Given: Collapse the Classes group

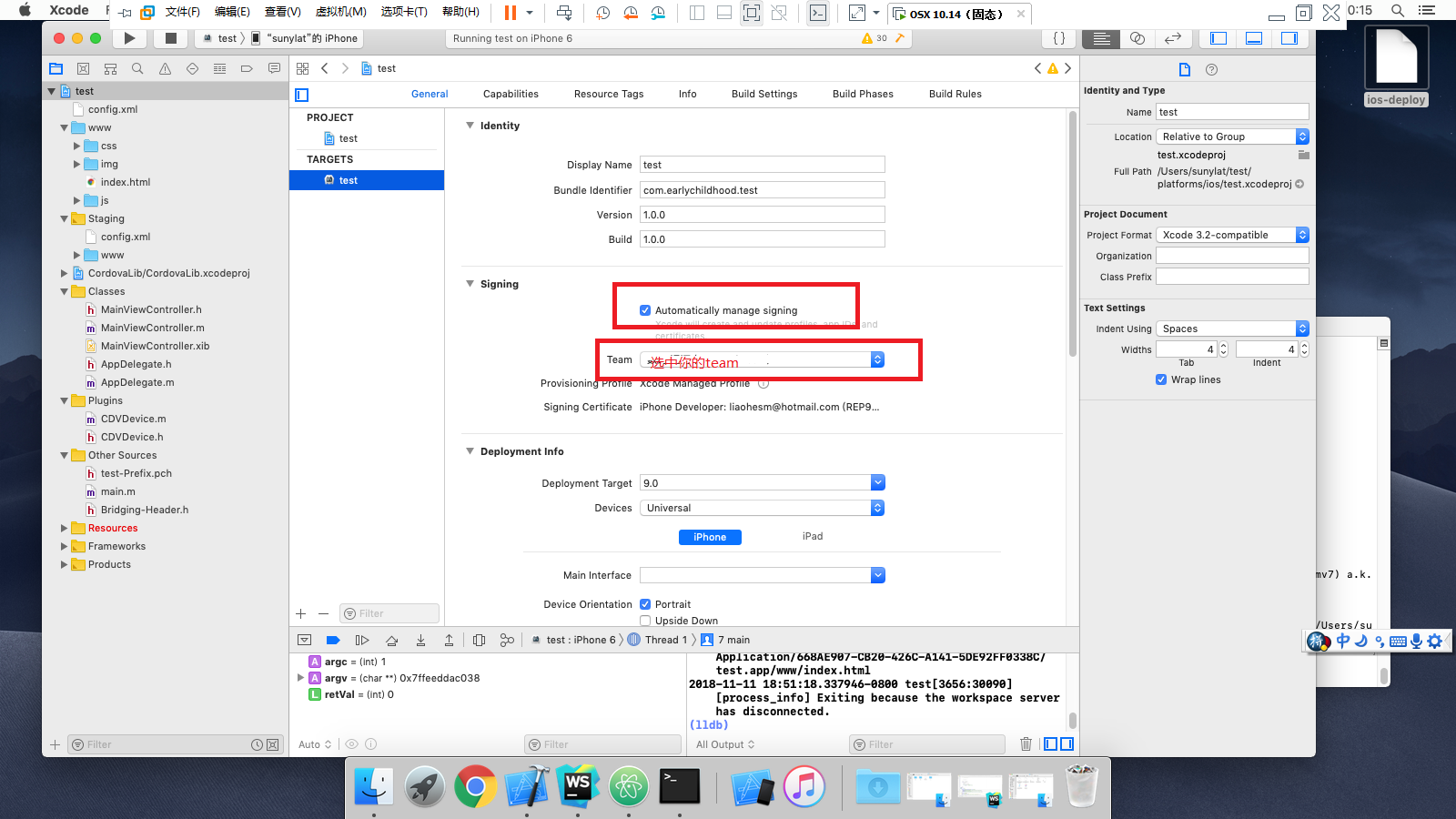Looking at the screenshot, I should point(64,291).
